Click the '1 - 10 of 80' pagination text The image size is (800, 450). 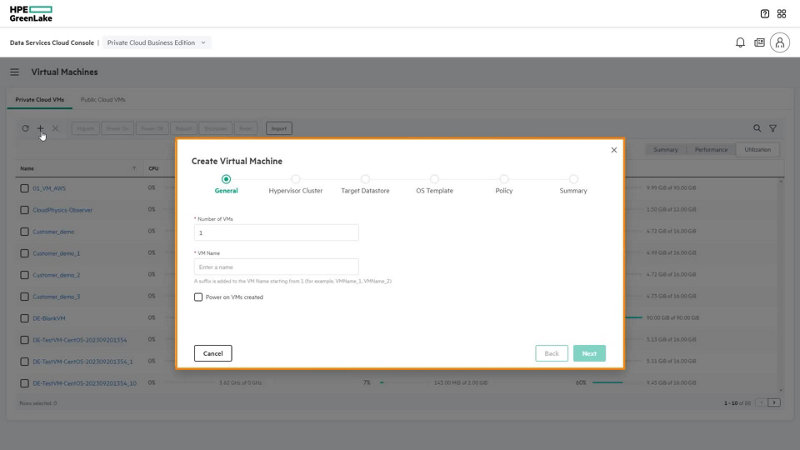(x=737, y=403)
